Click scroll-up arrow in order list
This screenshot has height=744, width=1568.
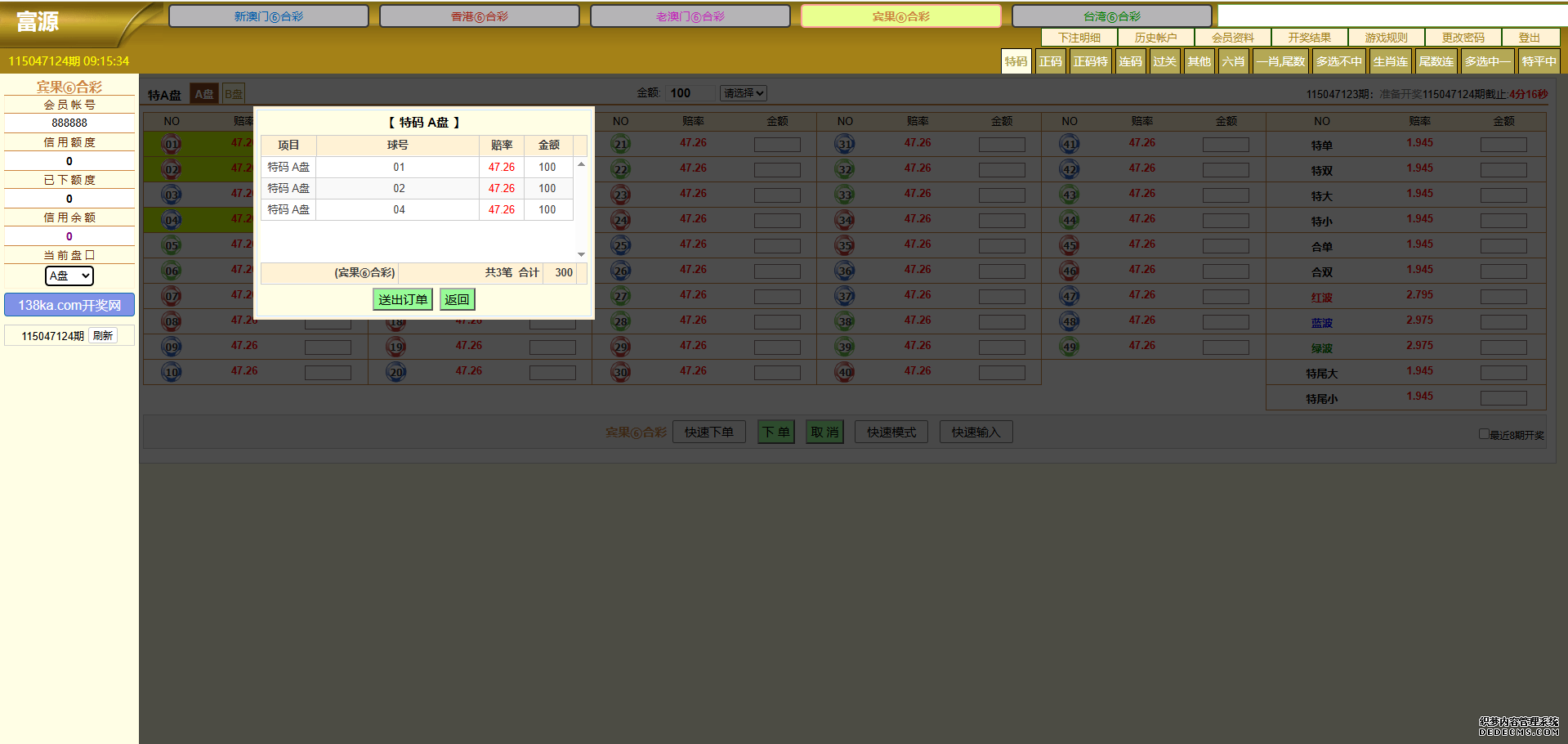[x=581, y=164]
